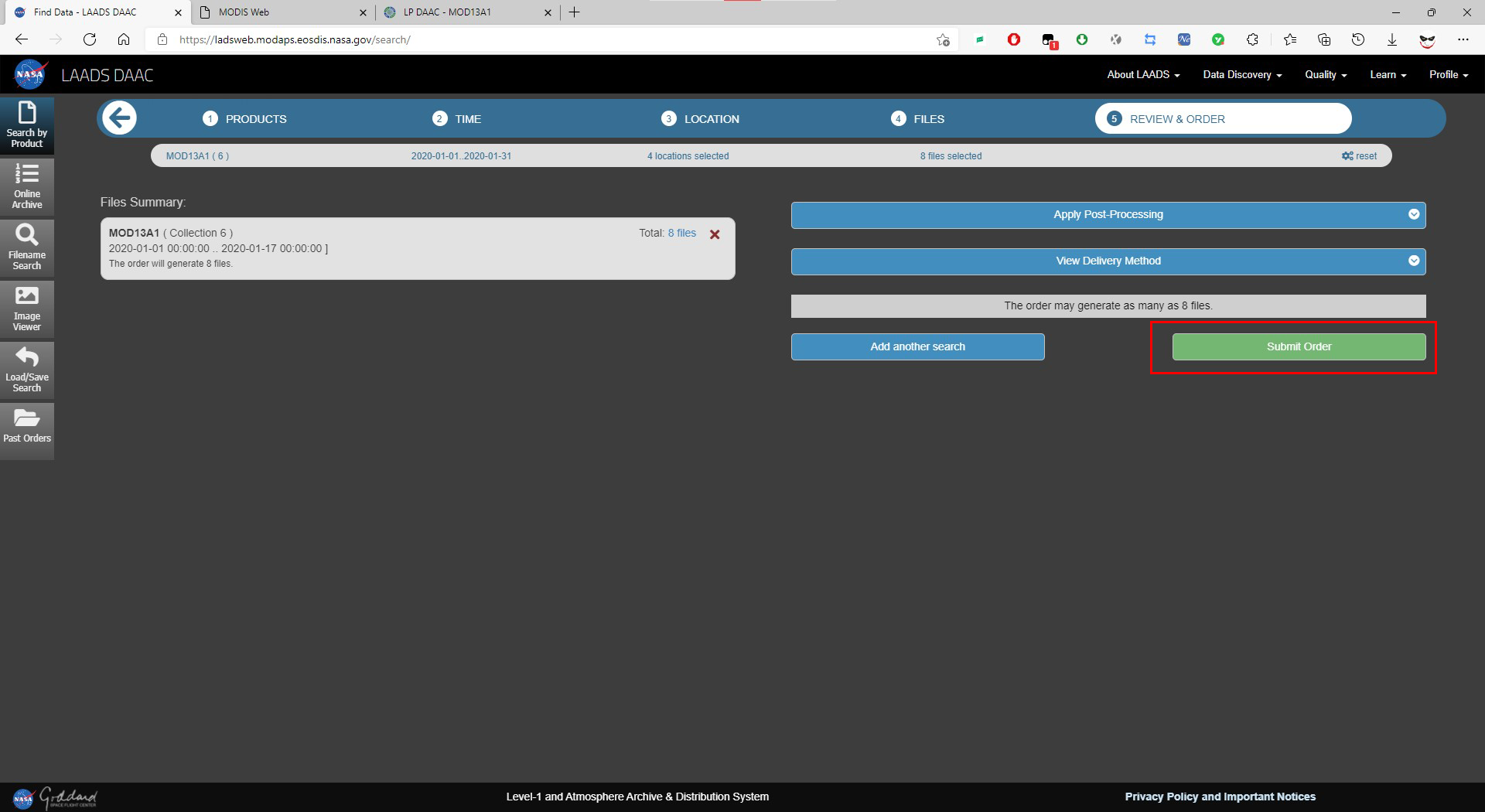
Task: Open the Search by Product sidebar icon
Action: tap(27, 125)
